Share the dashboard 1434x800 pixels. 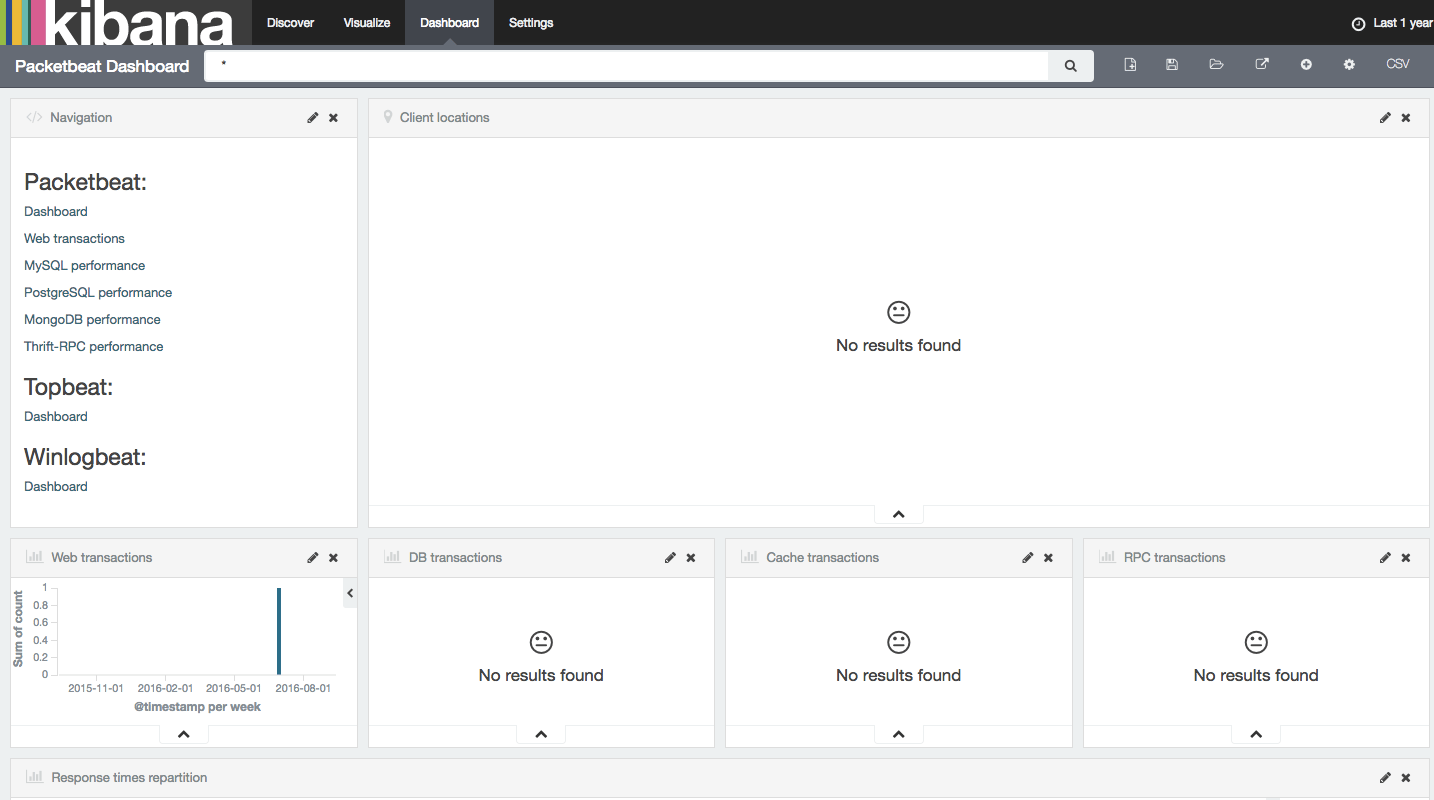pyautogui.click(x=1262, y=64)
